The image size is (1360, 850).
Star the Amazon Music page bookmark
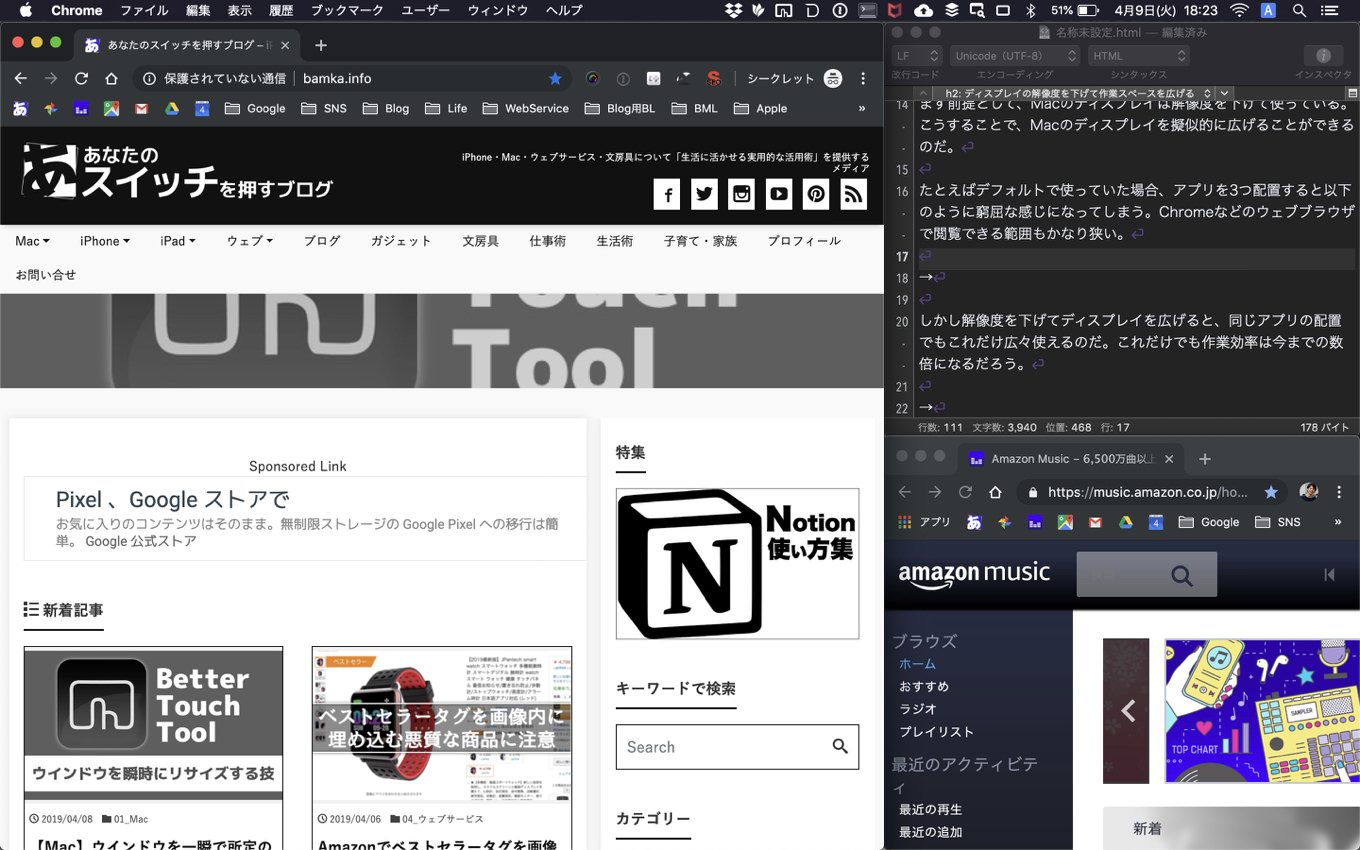tap(1271, 492)
